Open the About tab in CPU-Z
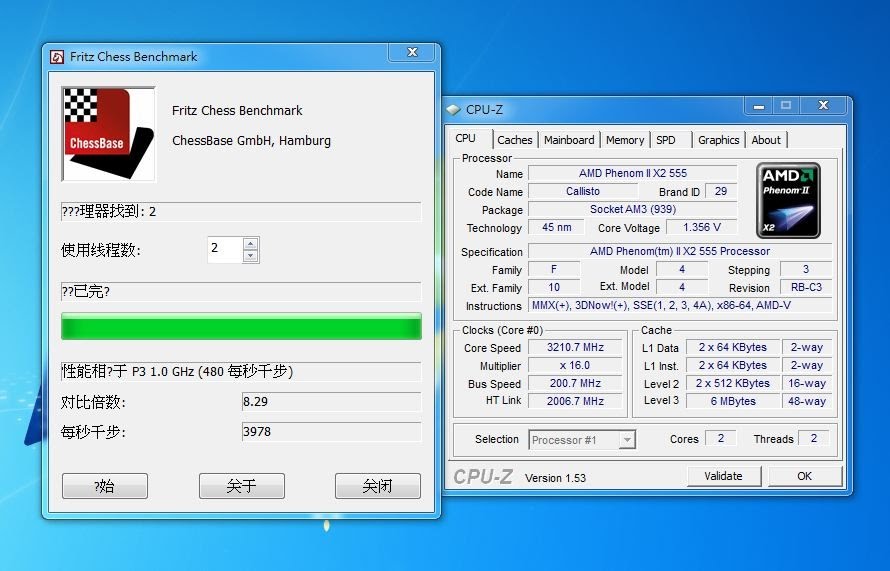The width and height of the screenshot is (890, 571). point(766,140)
